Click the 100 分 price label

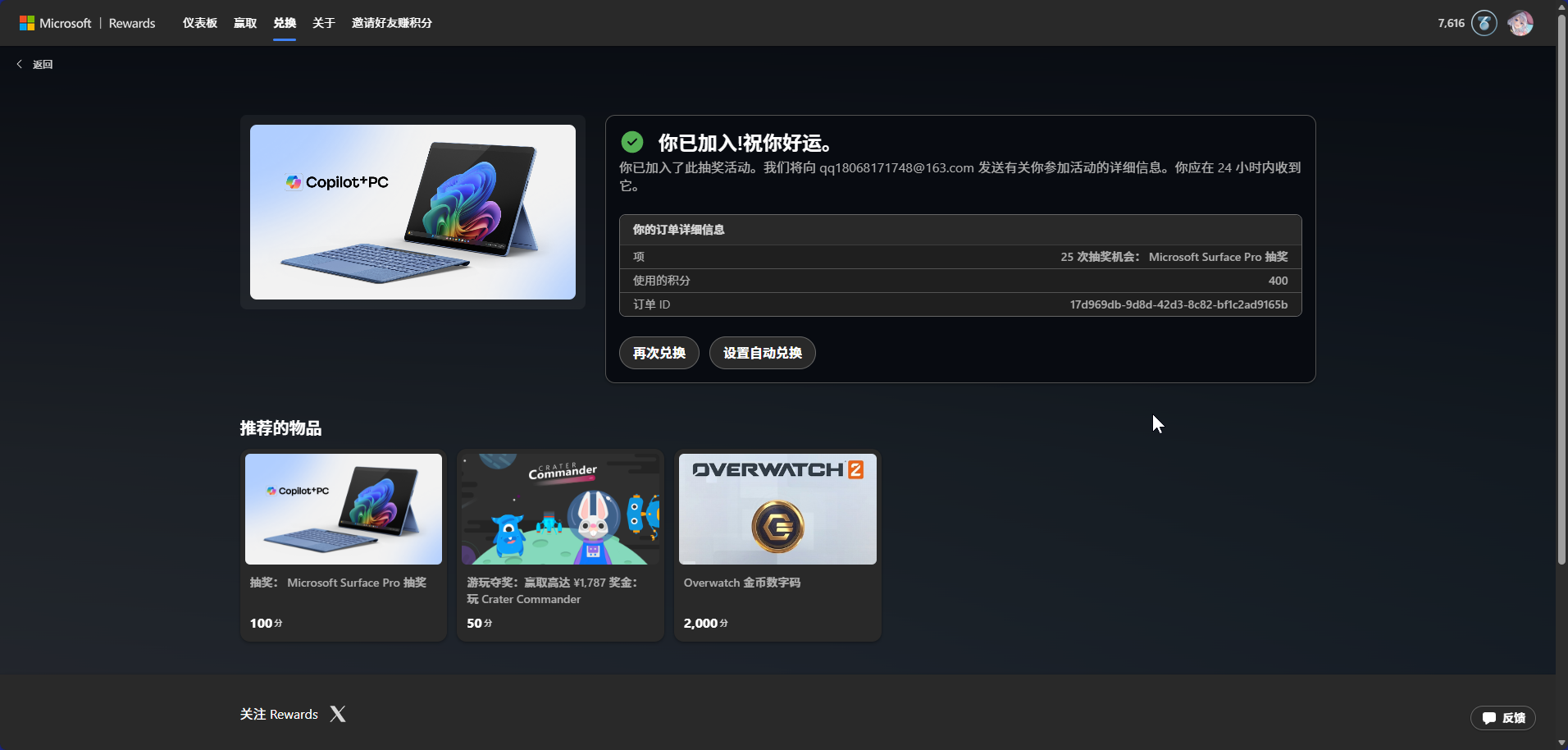pyautogui.click(x=267, y=624)
